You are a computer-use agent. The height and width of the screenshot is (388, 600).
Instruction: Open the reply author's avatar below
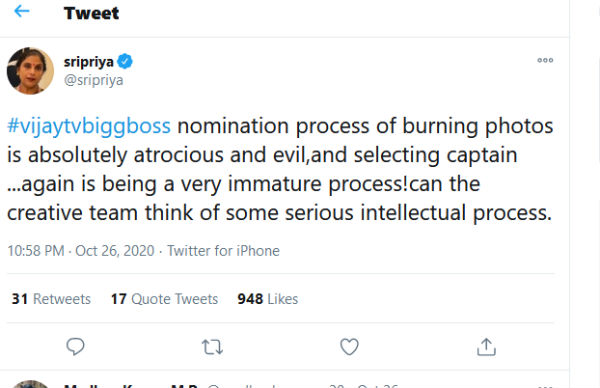pyautogui.click(x=30, y=384)
